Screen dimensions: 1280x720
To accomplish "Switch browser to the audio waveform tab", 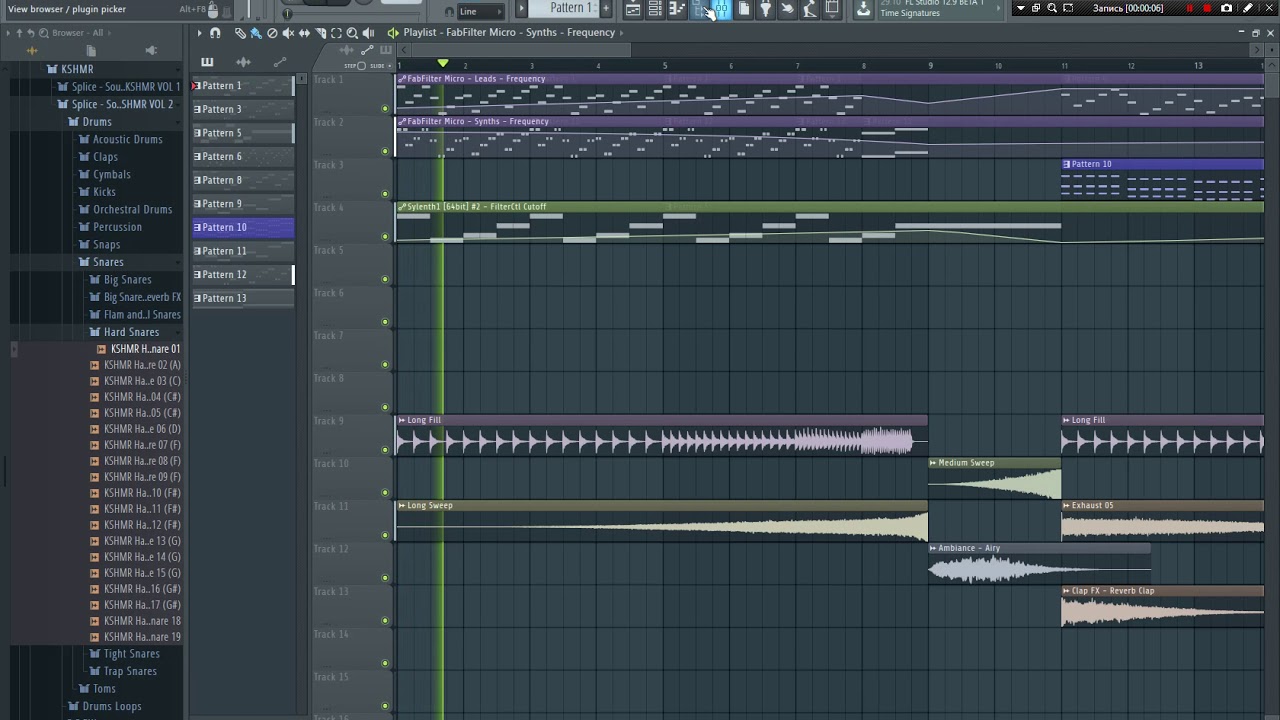I will point(32,51).
